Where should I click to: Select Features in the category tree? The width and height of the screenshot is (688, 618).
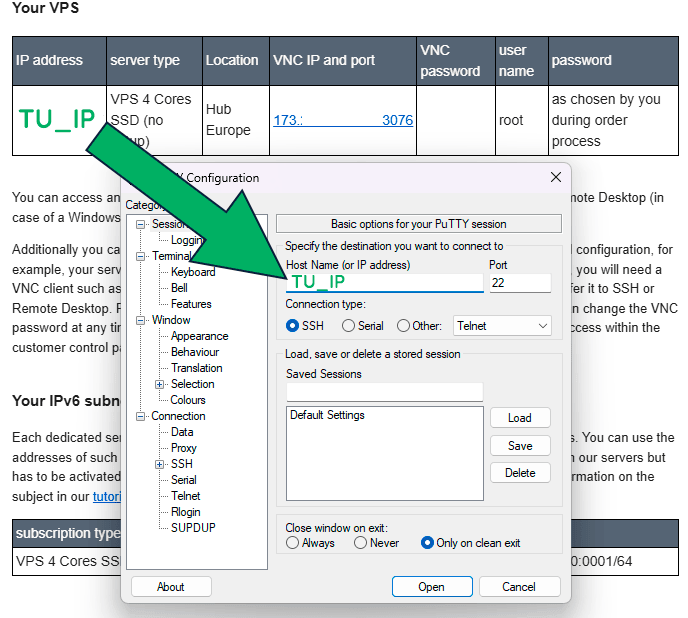191,304
